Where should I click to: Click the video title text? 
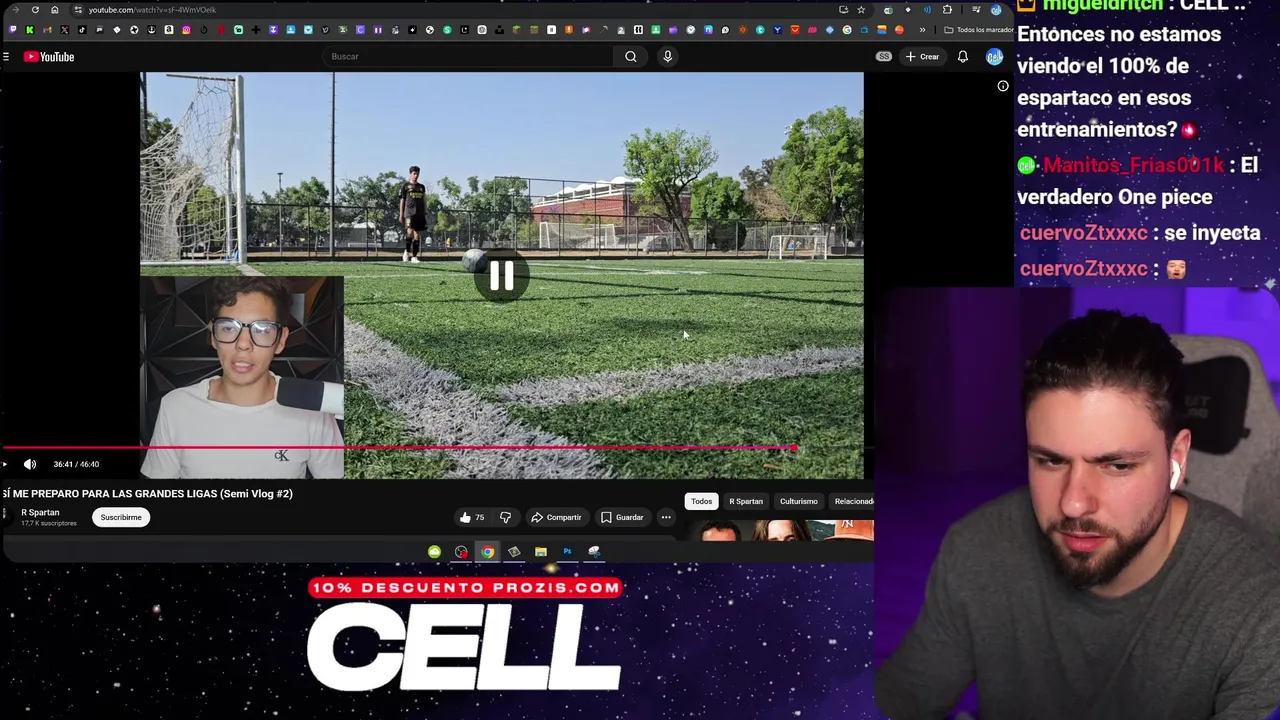click(x=147, y=494)
